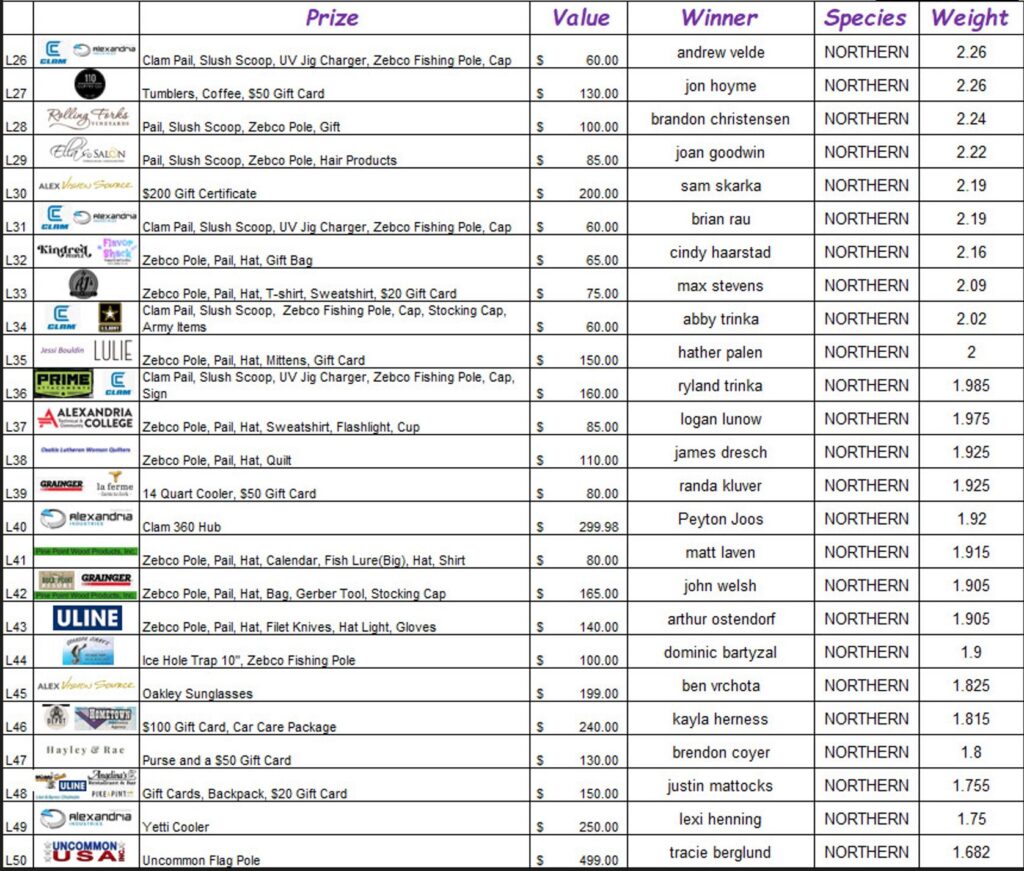This screenshot has width=1024, height=871.
Task: Select winner ryland trinka
Action: [x=720, y=386]
